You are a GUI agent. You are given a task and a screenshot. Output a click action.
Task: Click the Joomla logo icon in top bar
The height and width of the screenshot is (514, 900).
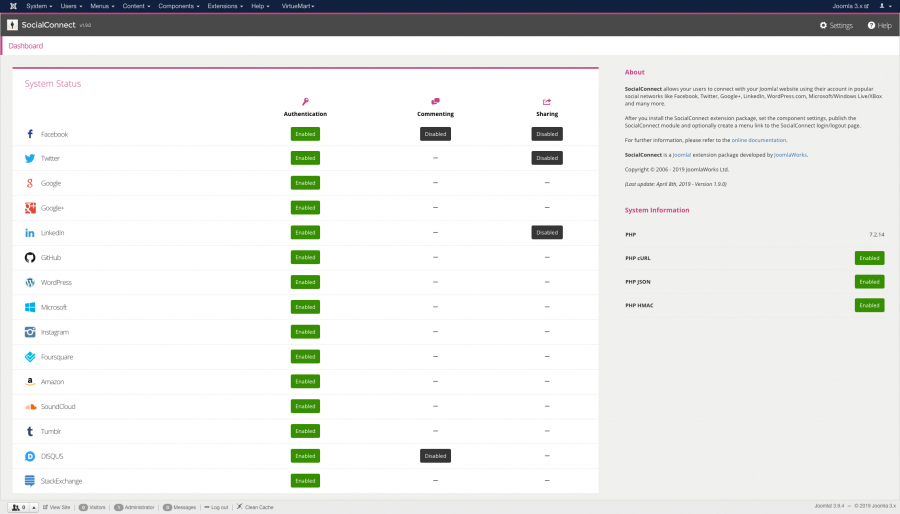click(x=13, y=6)
